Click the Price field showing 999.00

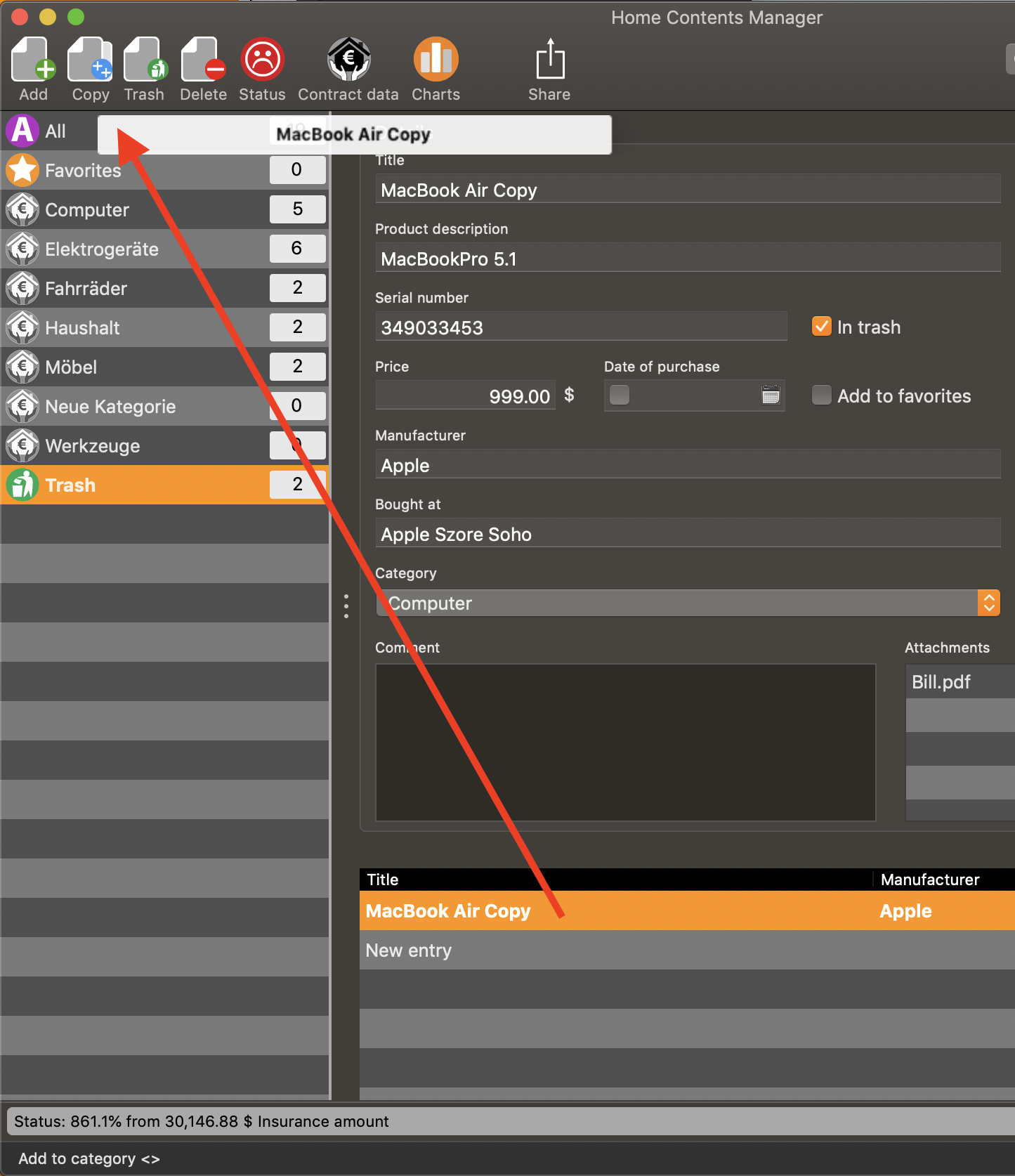[465, 396]
